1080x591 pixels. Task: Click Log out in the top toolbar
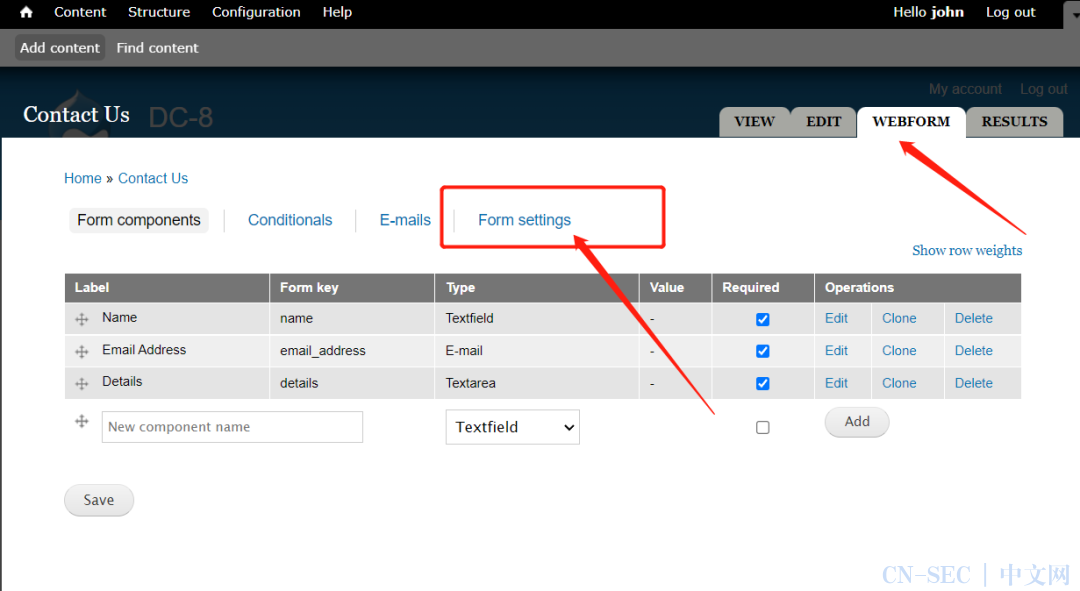(1010, 12)
